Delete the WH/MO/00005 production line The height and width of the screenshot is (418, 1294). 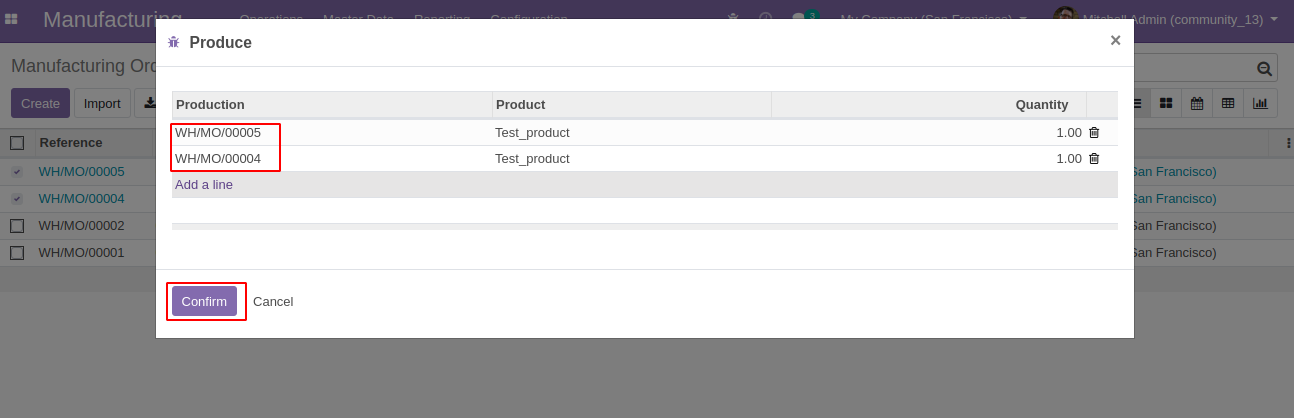[x=1094, y=132]
